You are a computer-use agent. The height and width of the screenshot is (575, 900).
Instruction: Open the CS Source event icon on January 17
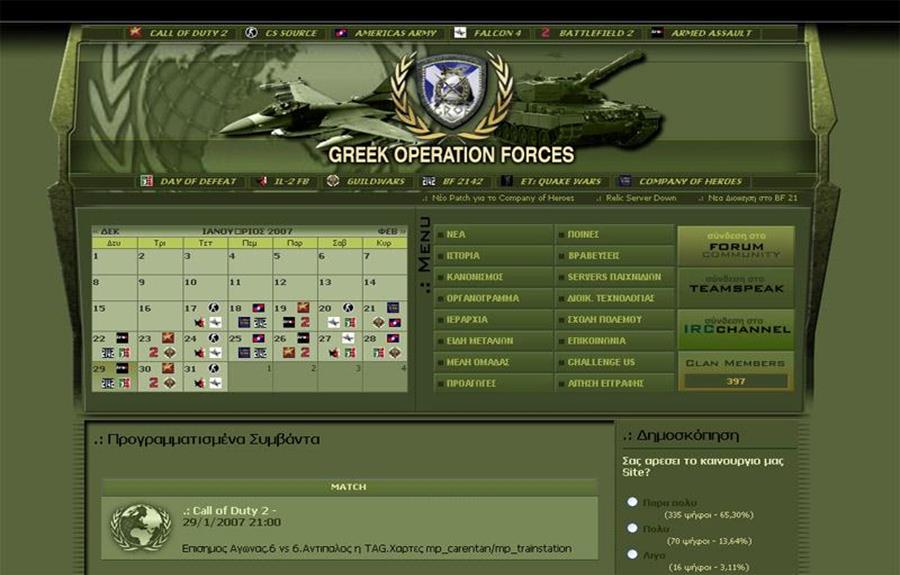(x=214, y=308)
